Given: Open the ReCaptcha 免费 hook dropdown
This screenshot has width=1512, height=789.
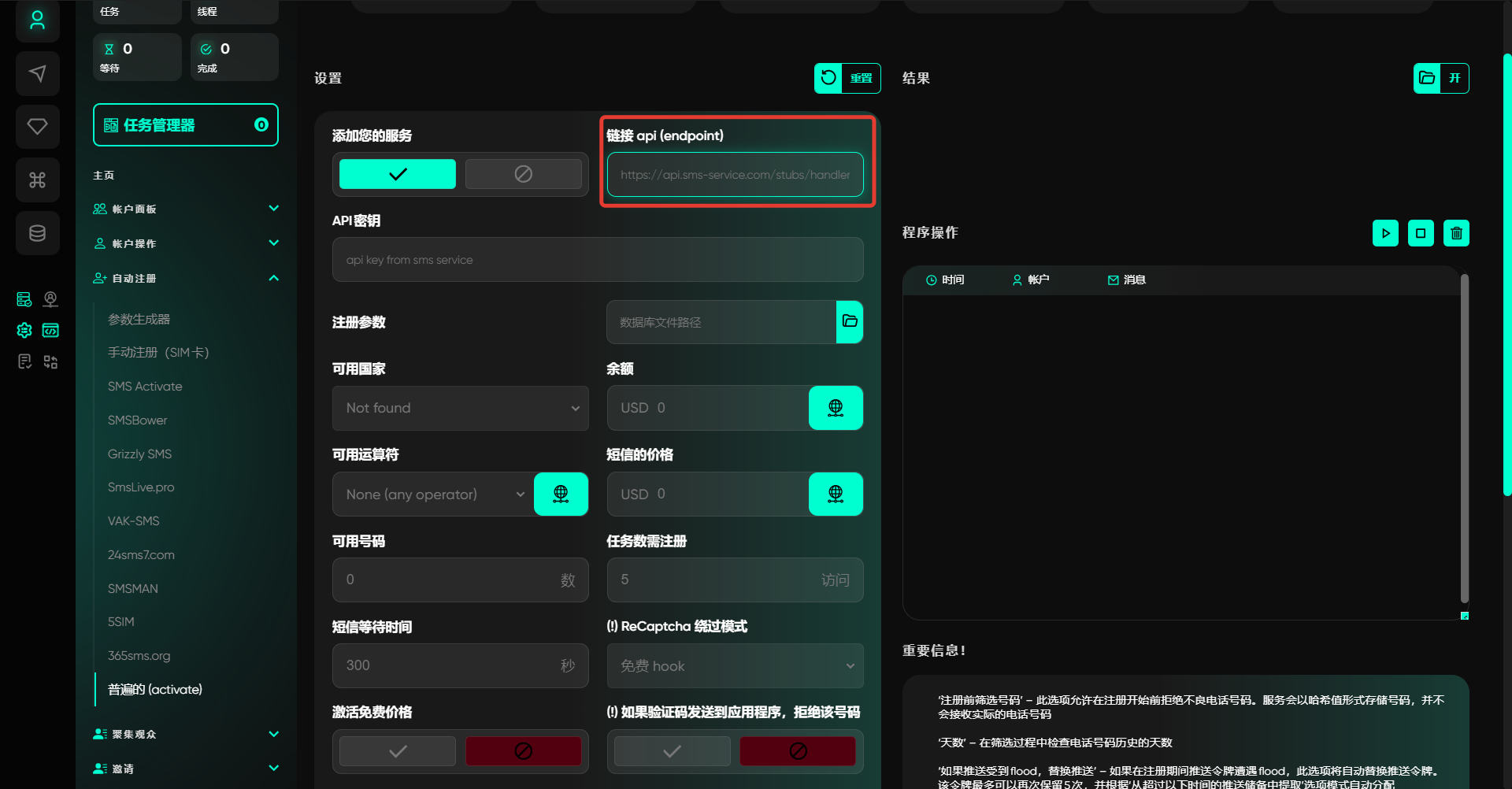Looking at the screenshot, I should click(x=735, y=666).
